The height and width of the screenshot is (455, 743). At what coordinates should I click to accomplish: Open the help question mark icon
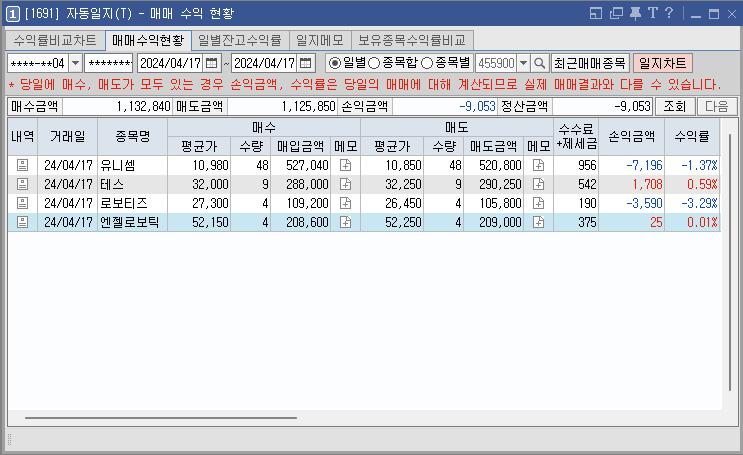669,13
